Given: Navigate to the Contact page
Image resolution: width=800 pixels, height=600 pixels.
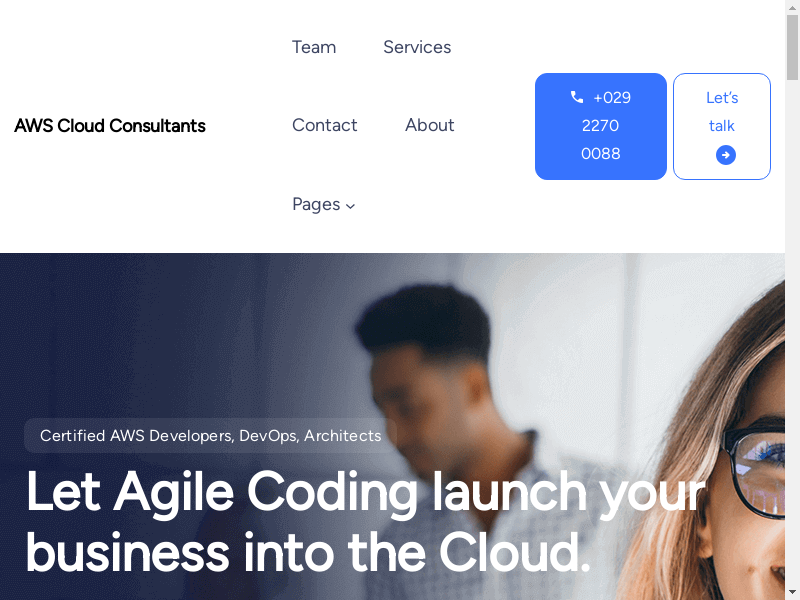Looking at the screenshot, I should tap(324, 125).
